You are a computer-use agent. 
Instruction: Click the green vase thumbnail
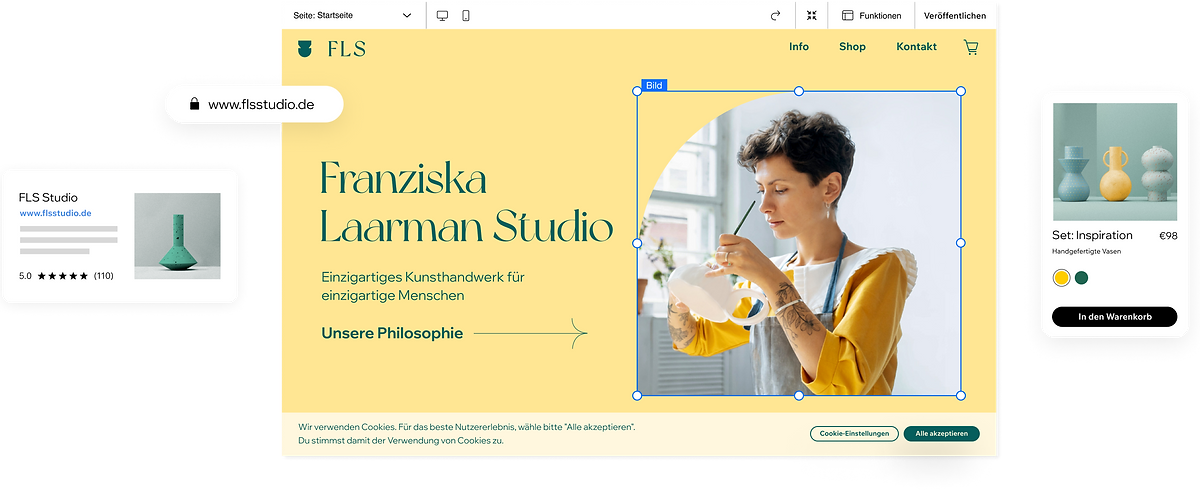(x=178, y=236)
